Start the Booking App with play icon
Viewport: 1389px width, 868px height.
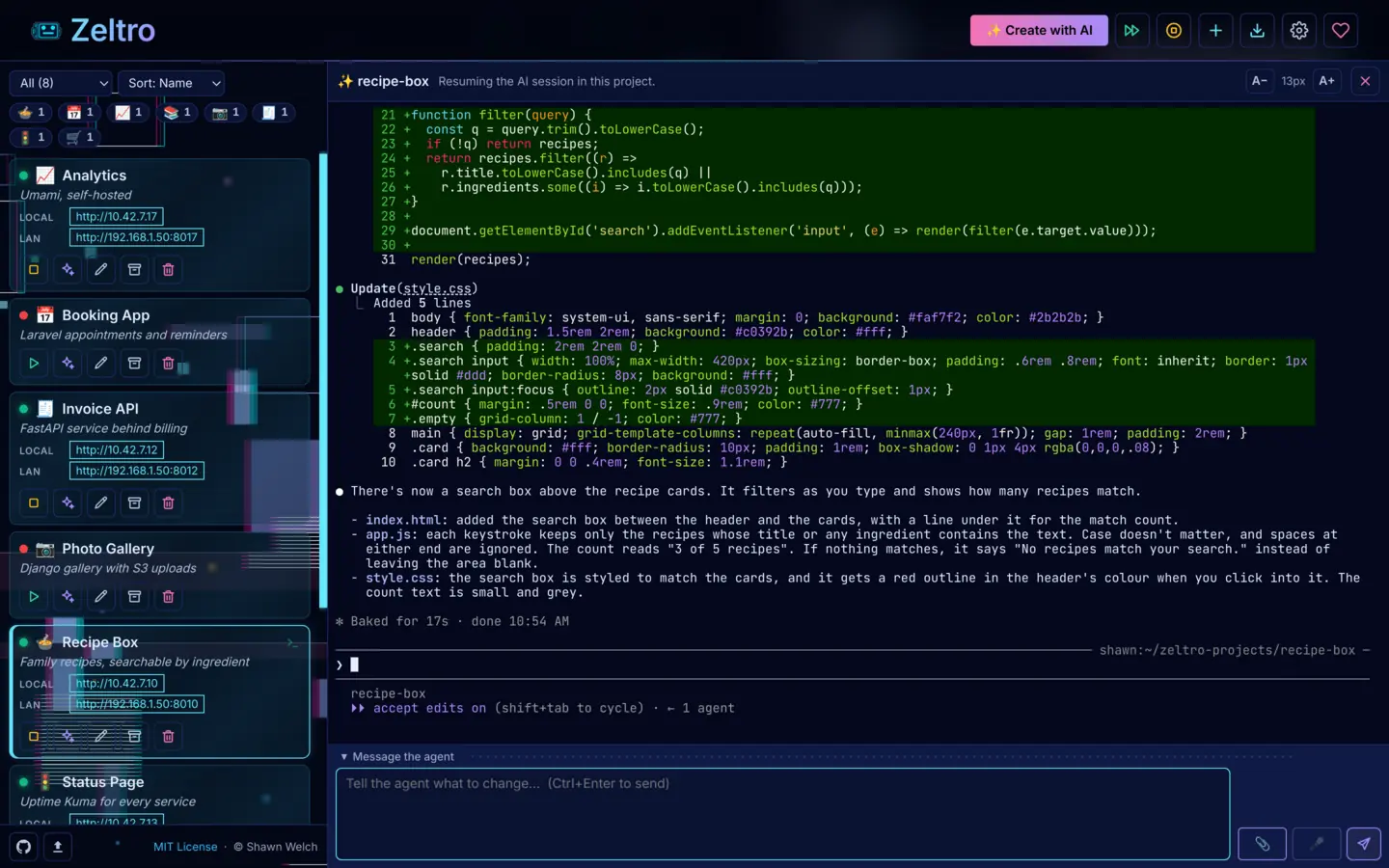point(34,363)
